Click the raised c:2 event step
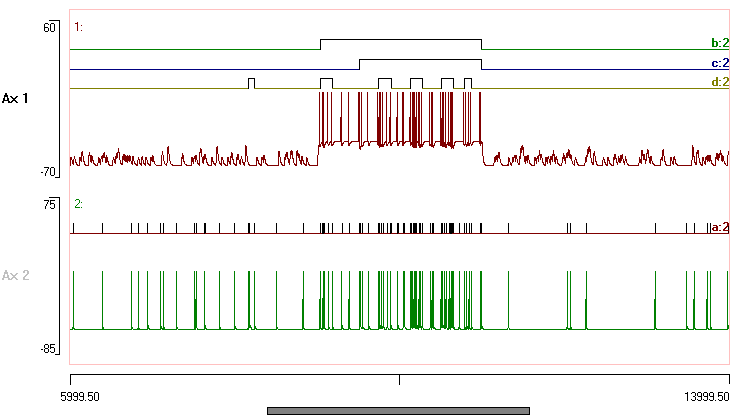The image size is (739, 415). (x=420, y=60)
